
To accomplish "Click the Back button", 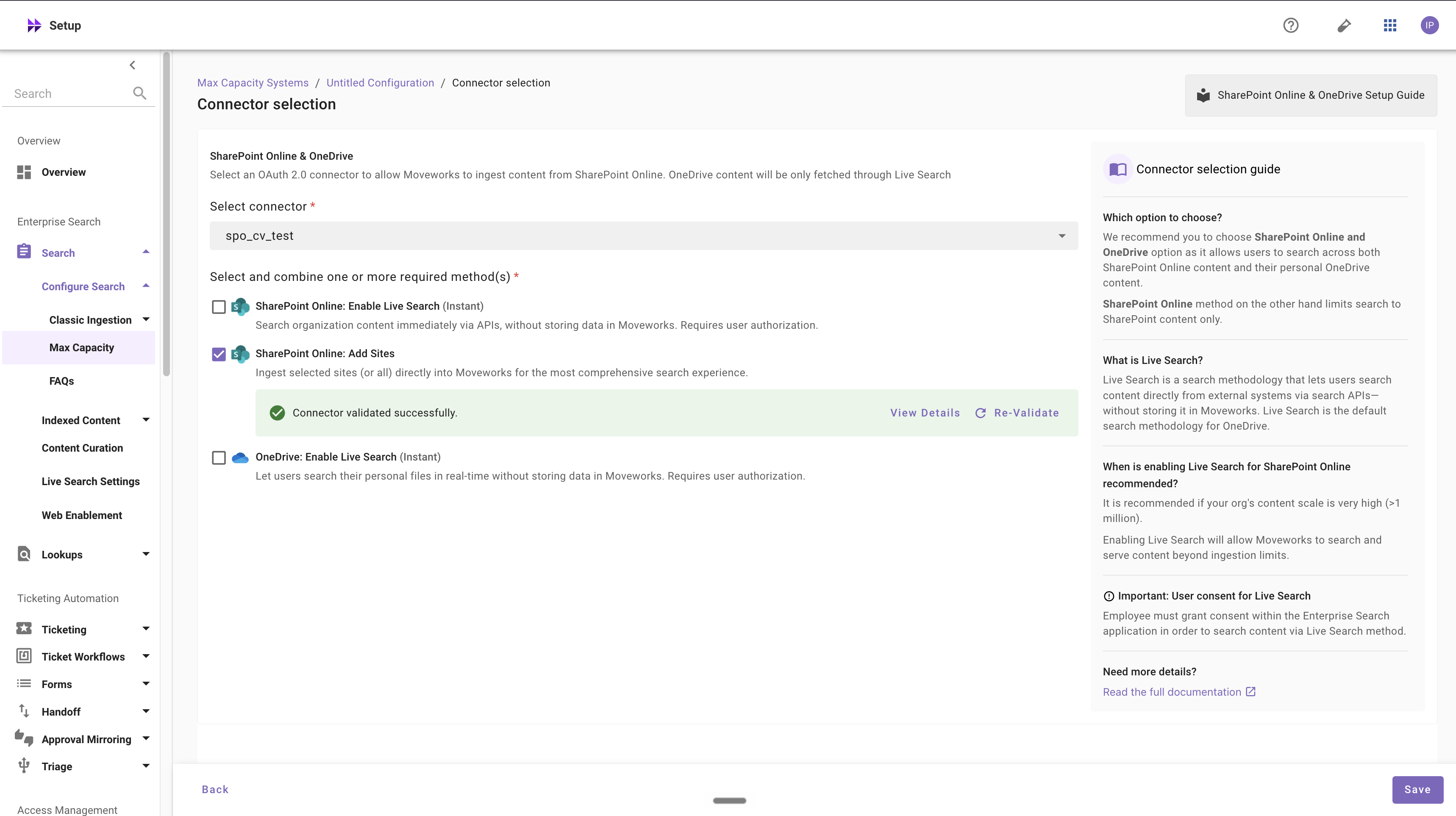I will [215, 789].
